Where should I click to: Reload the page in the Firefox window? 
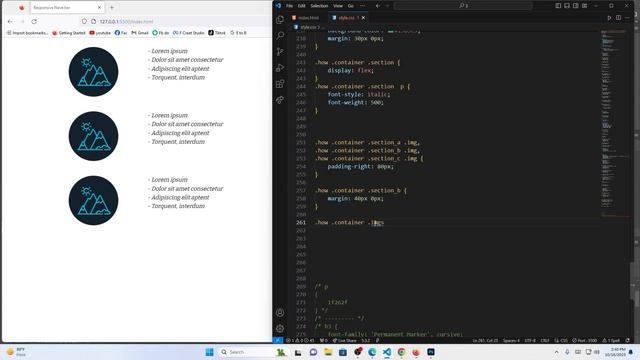click(x=34, y=21)
